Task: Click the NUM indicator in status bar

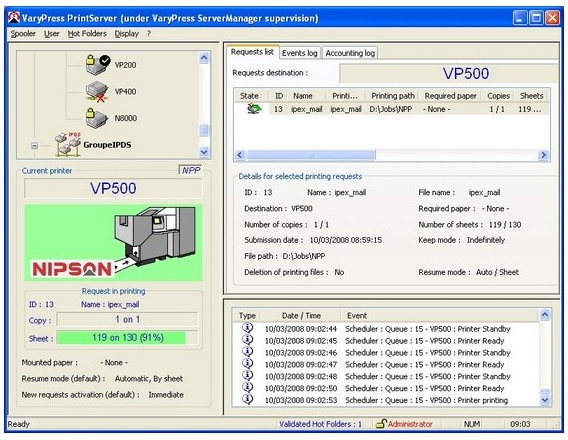Action: point(472,424)
